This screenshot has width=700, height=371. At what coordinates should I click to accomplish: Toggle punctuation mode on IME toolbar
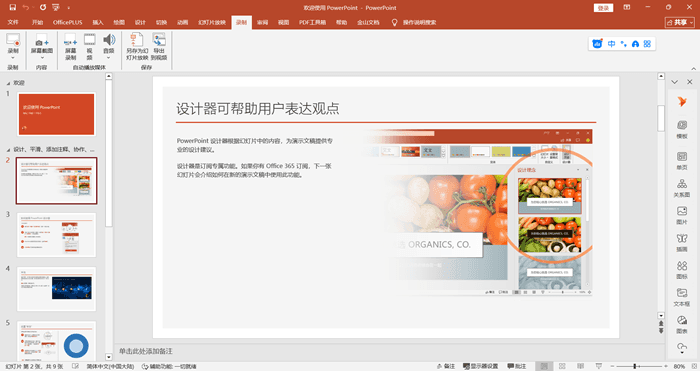(x=624, y=44)
